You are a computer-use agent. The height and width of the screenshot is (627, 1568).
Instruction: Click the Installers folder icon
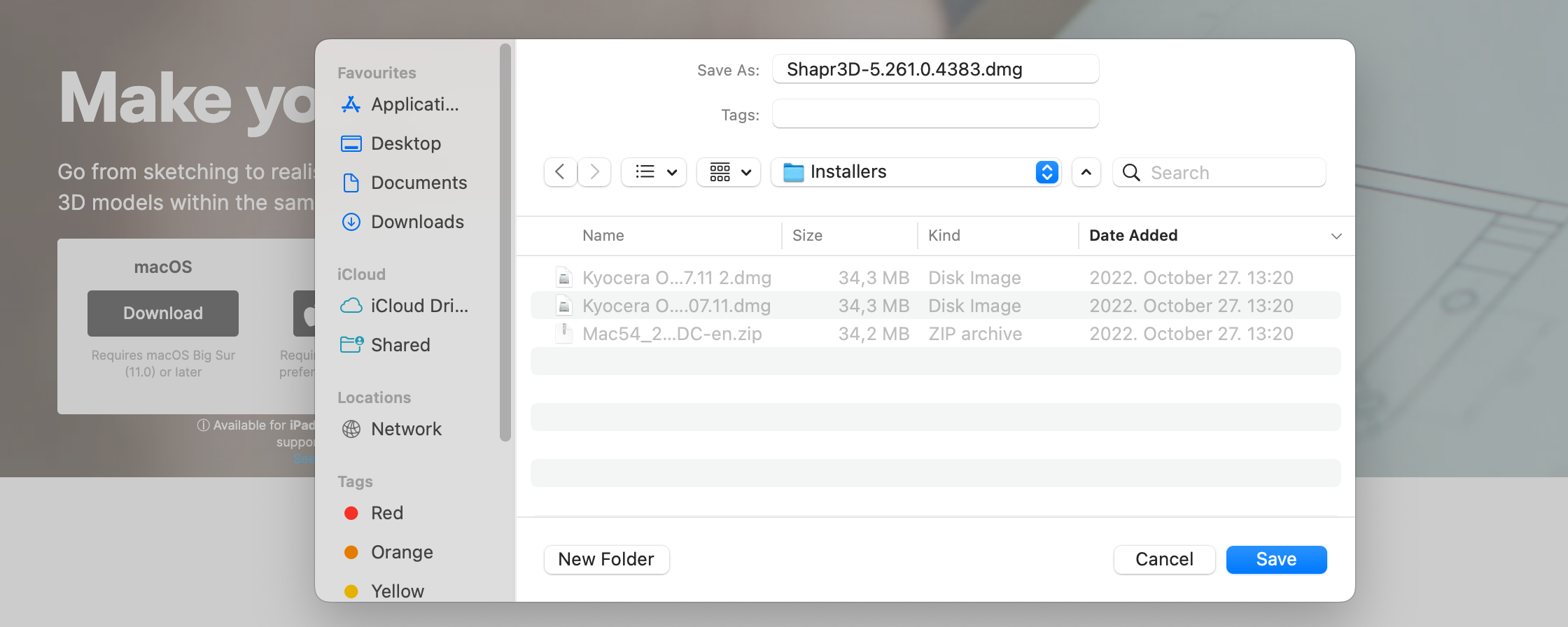793,172
